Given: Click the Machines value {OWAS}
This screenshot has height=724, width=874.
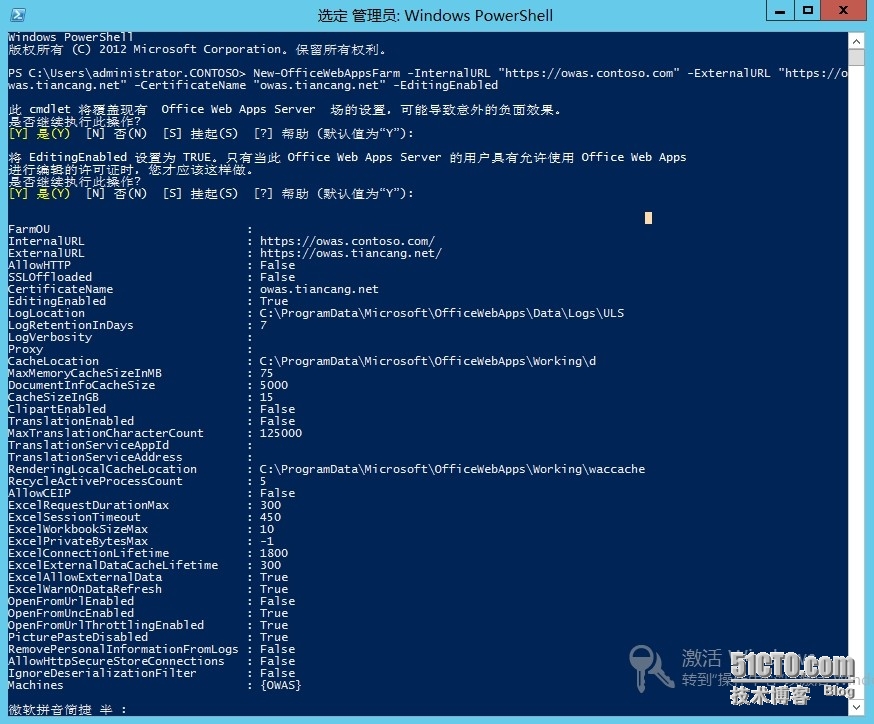Looking at the screenshot, I should 280,685.
